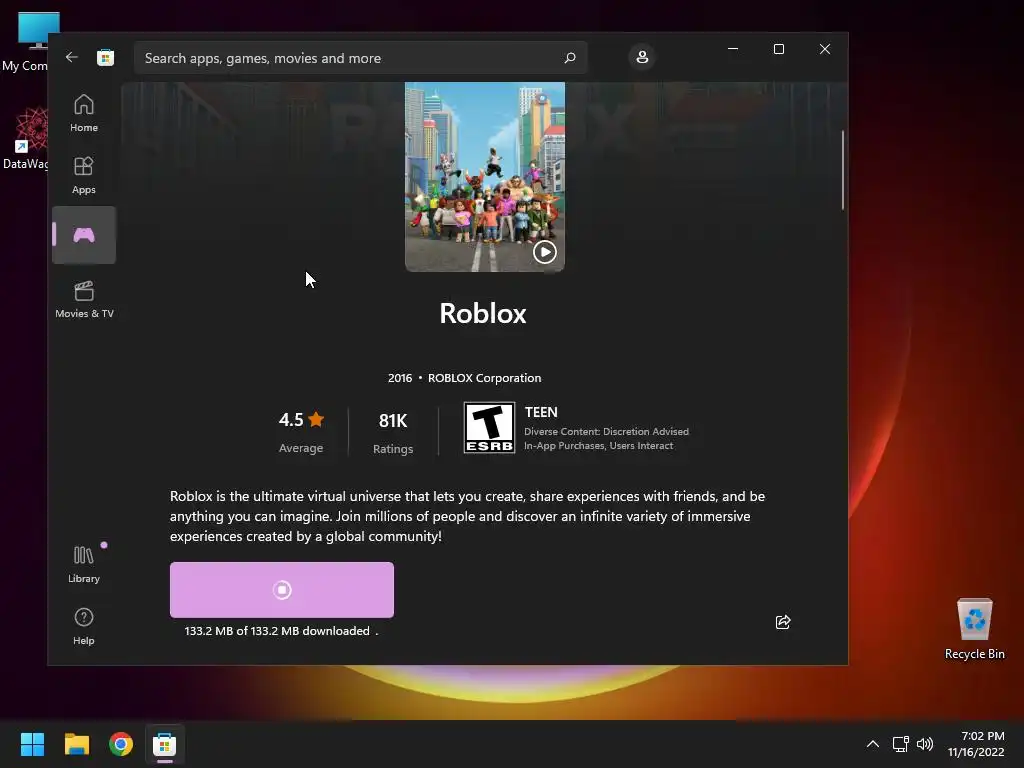Select the DataWag desktop shortcut
1024x768 pixels.
click(x=24, y=138)
